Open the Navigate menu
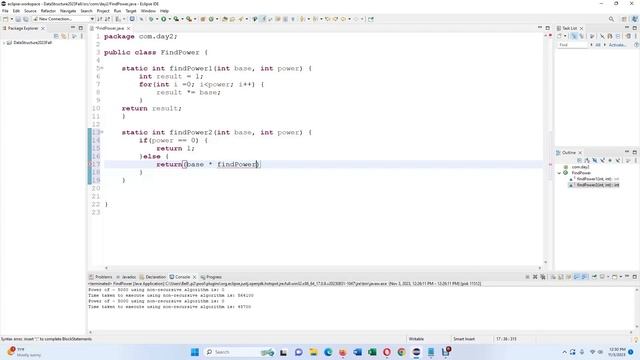 point(68,11)
